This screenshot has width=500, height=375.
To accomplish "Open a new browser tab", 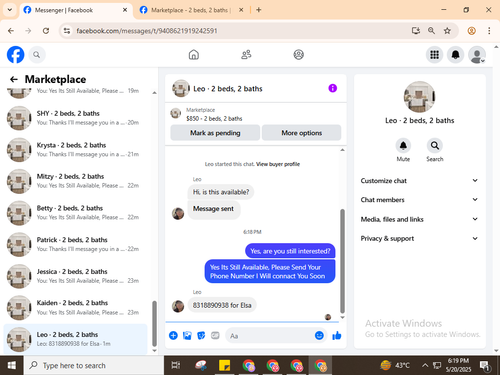I will pos(258,10).
